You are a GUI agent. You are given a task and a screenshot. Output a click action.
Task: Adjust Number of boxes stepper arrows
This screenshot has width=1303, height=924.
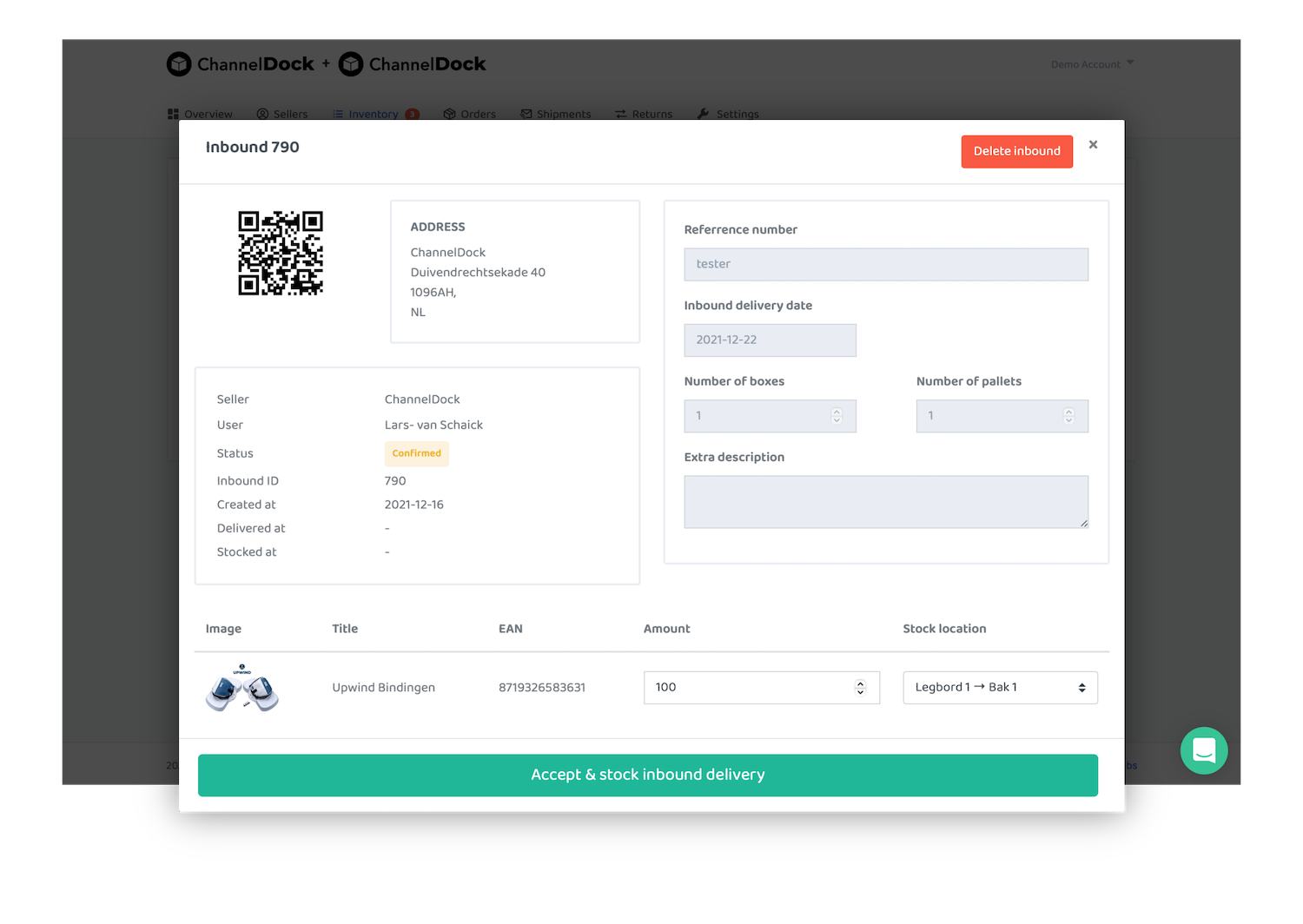(837, 416)
